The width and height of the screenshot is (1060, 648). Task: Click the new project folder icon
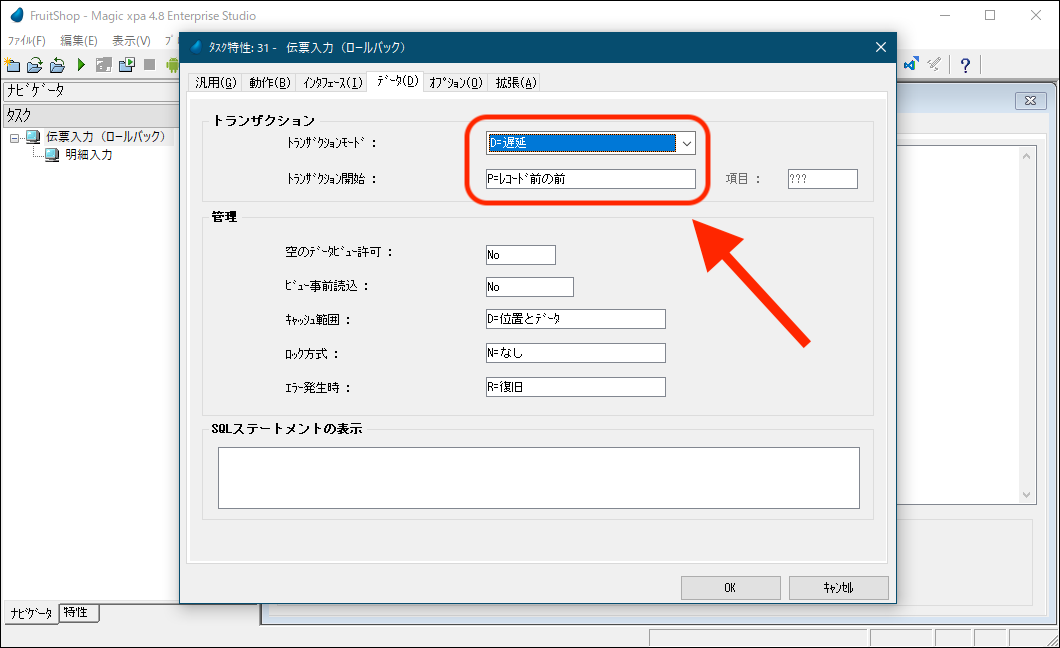(x=13, y=65)
